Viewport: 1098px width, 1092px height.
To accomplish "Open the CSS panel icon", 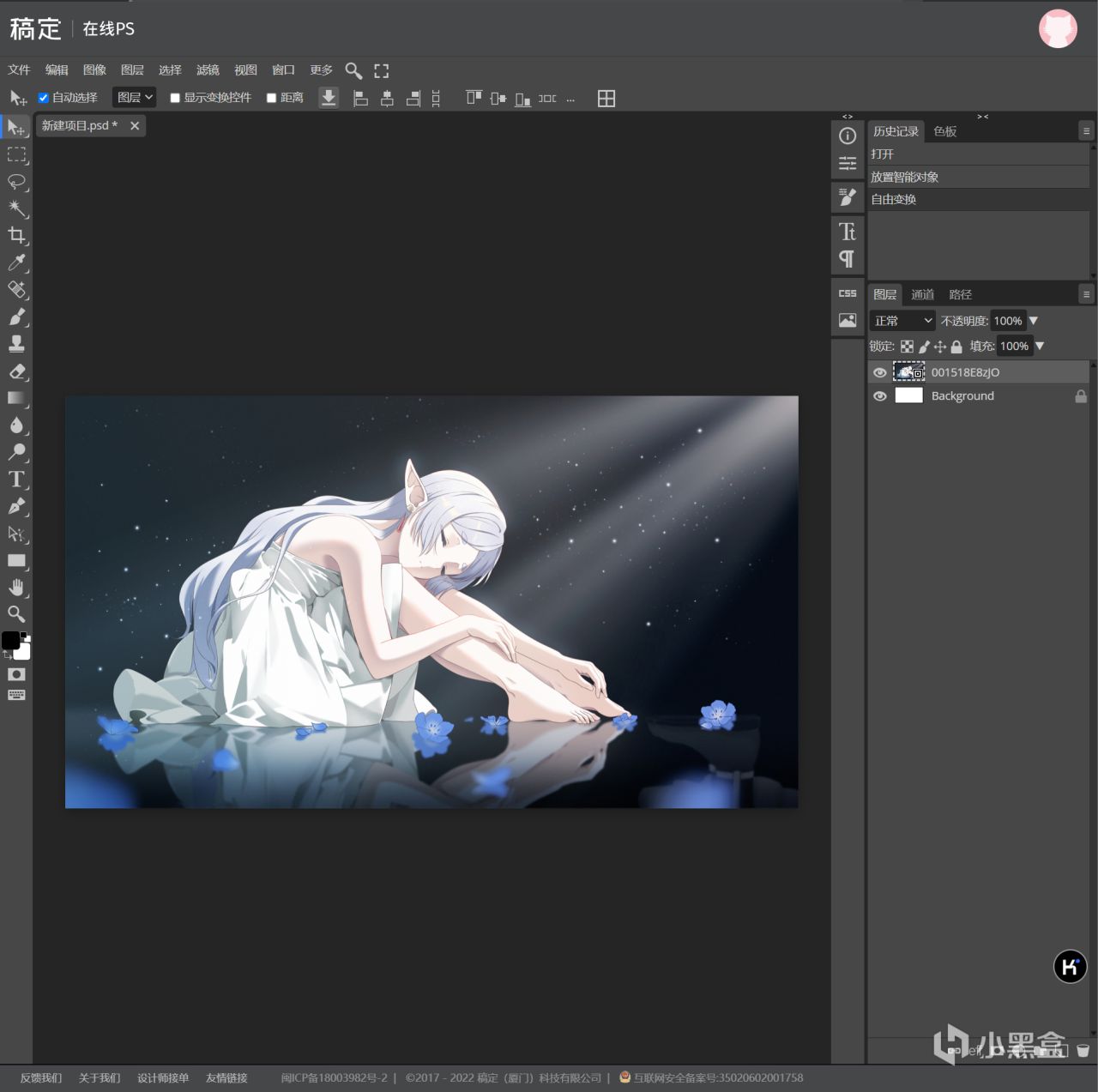I will tap(848, 293).
